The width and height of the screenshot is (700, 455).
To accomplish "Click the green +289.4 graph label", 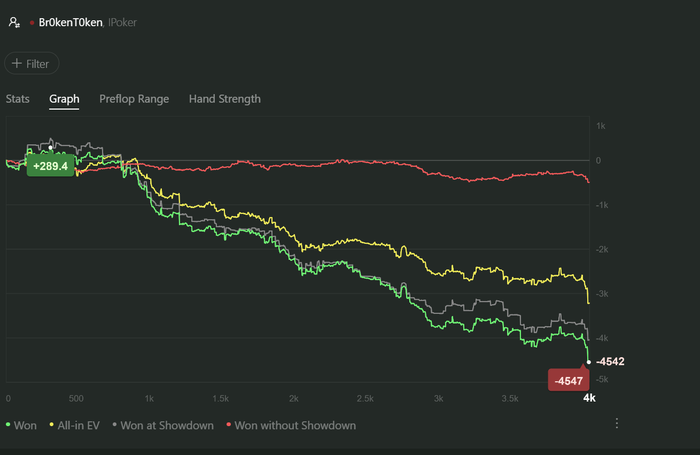I will [51, 166].
